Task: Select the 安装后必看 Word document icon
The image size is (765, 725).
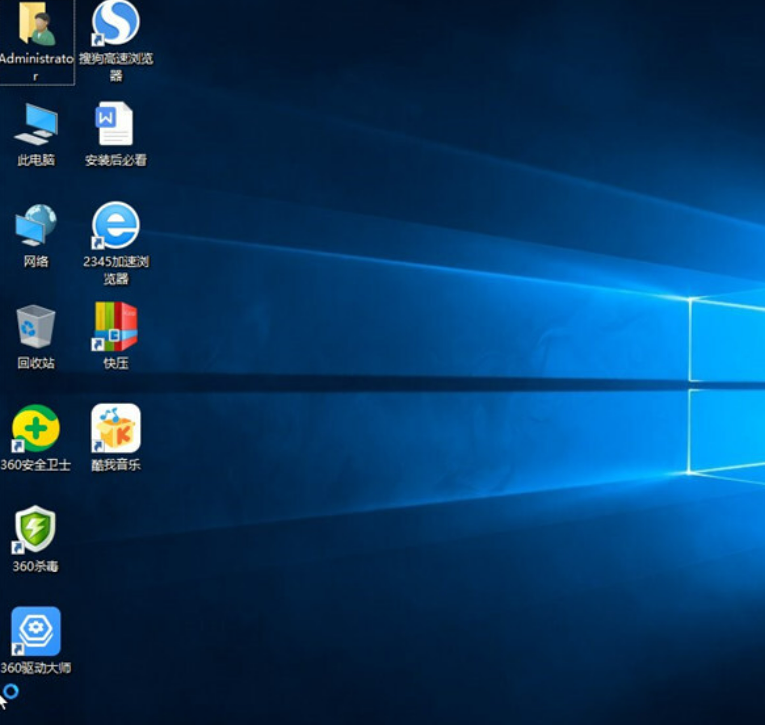Action: (x=115, y=124)
